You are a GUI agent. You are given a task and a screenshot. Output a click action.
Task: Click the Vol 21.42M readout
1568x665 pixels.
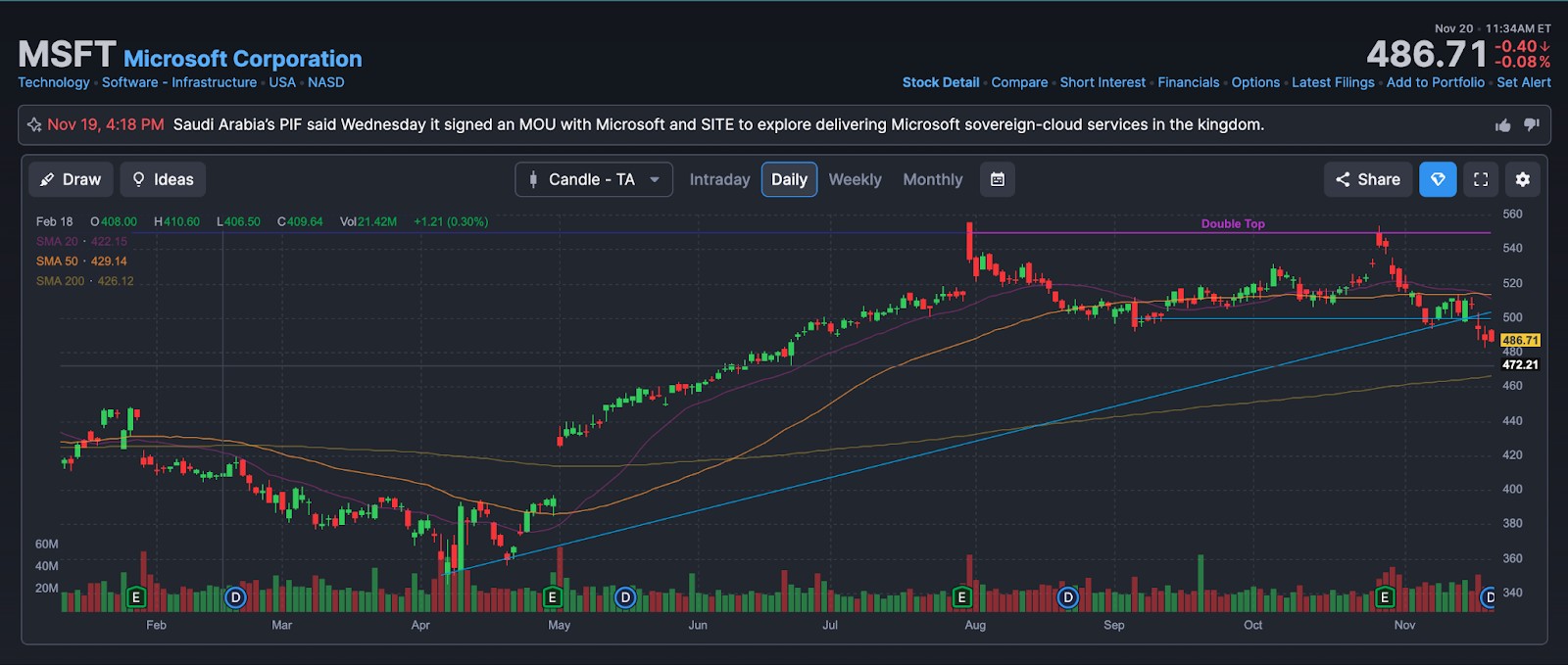point(368,221)
